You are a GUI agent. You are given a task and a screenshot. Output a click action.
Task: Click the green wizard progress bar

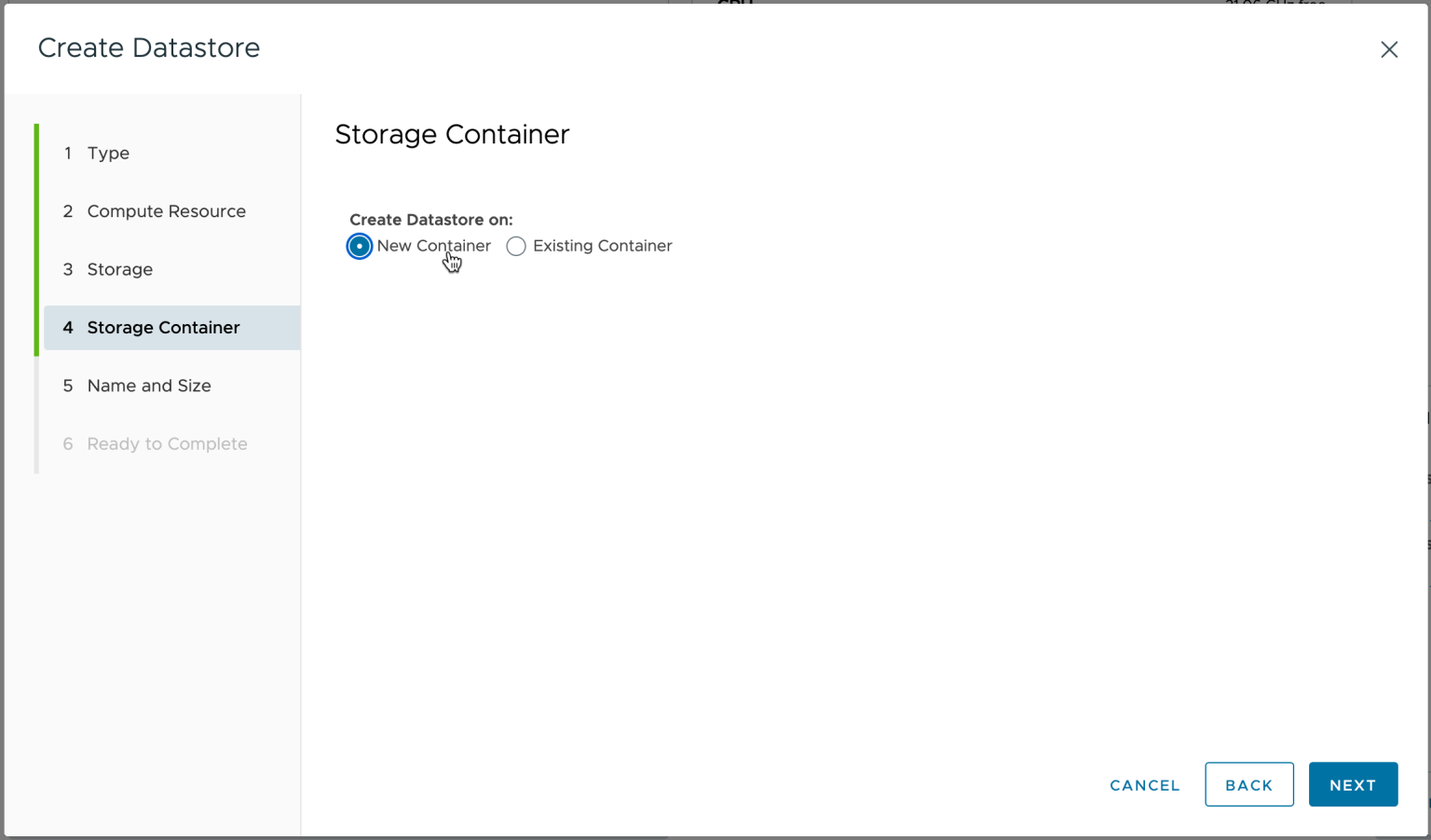pos(36,239)
